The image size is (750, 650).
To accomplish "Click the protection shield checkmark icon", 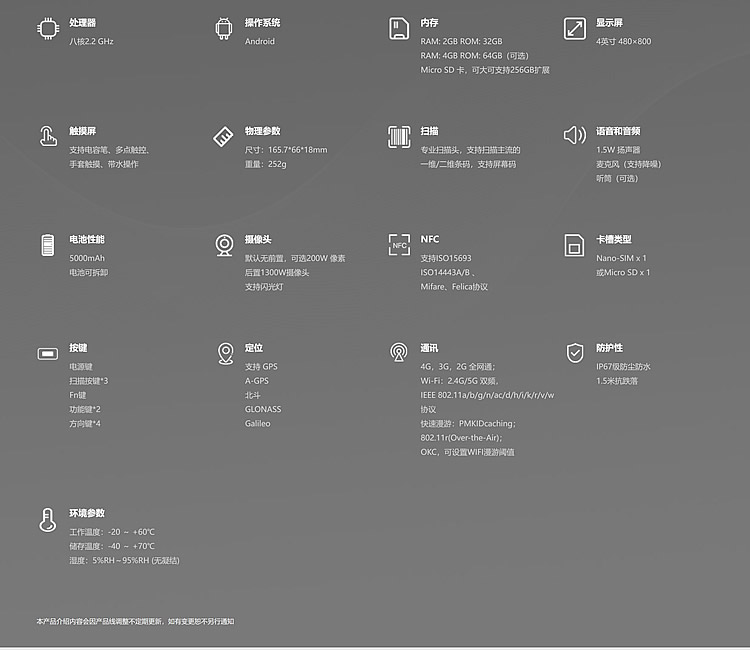I will point(574,353).
